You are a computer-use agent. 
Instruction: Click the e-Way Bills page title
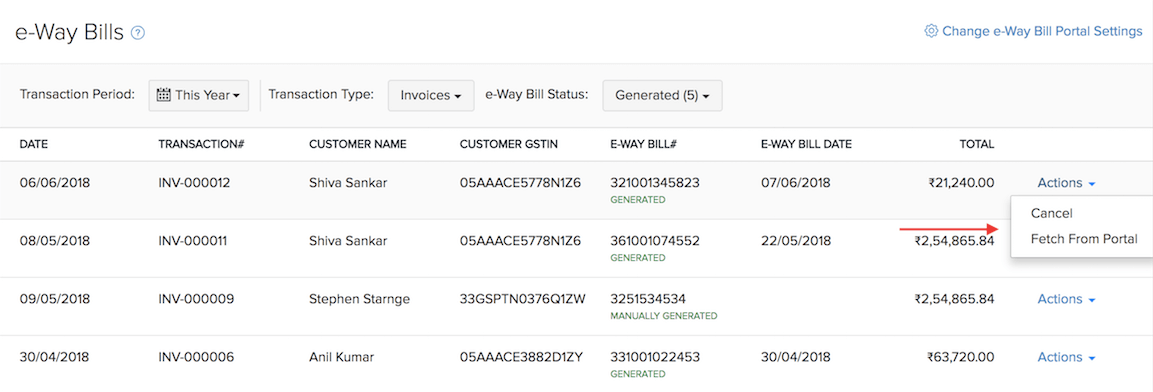[69, 33]
